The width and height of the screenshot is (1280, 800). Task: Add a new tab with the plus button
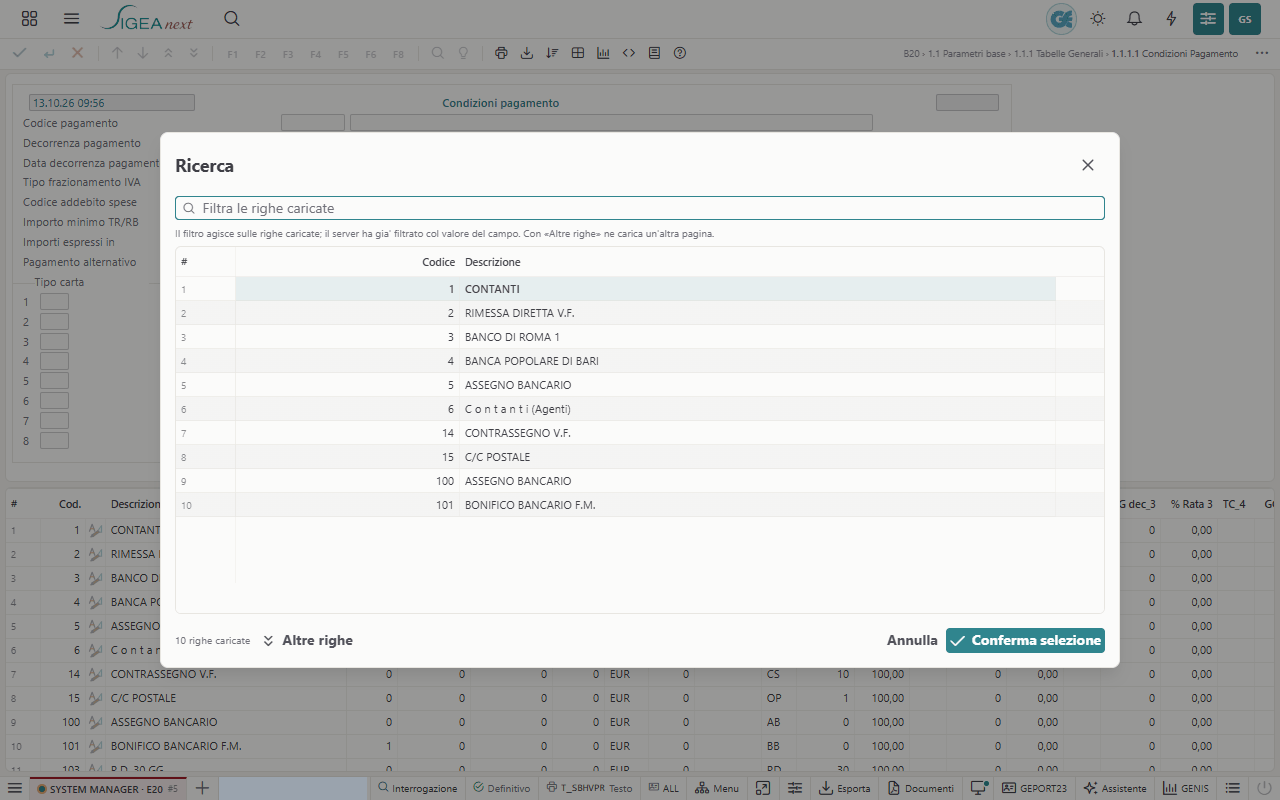click(x=202, y=788)
